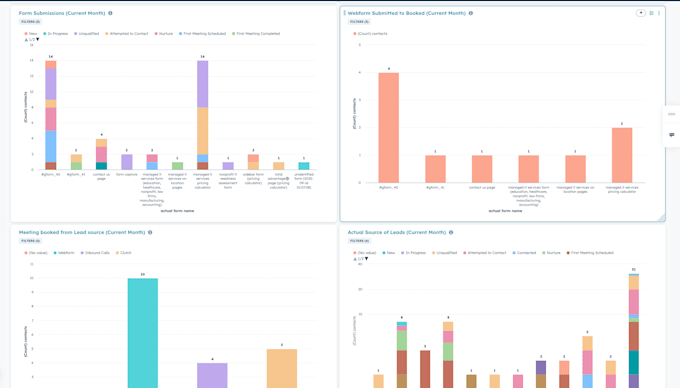Open the comment icon on right edge
Viewport: 680px width, 388px height.
coord(672,135)
